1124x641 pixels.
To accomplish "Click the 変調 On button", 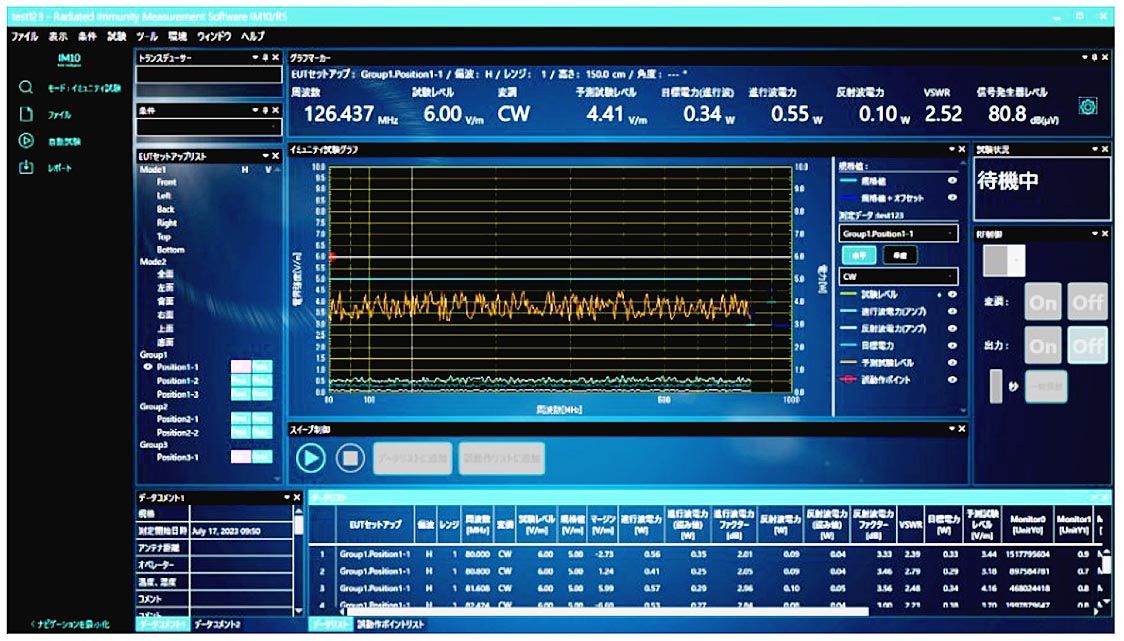I will [1043, 301].
